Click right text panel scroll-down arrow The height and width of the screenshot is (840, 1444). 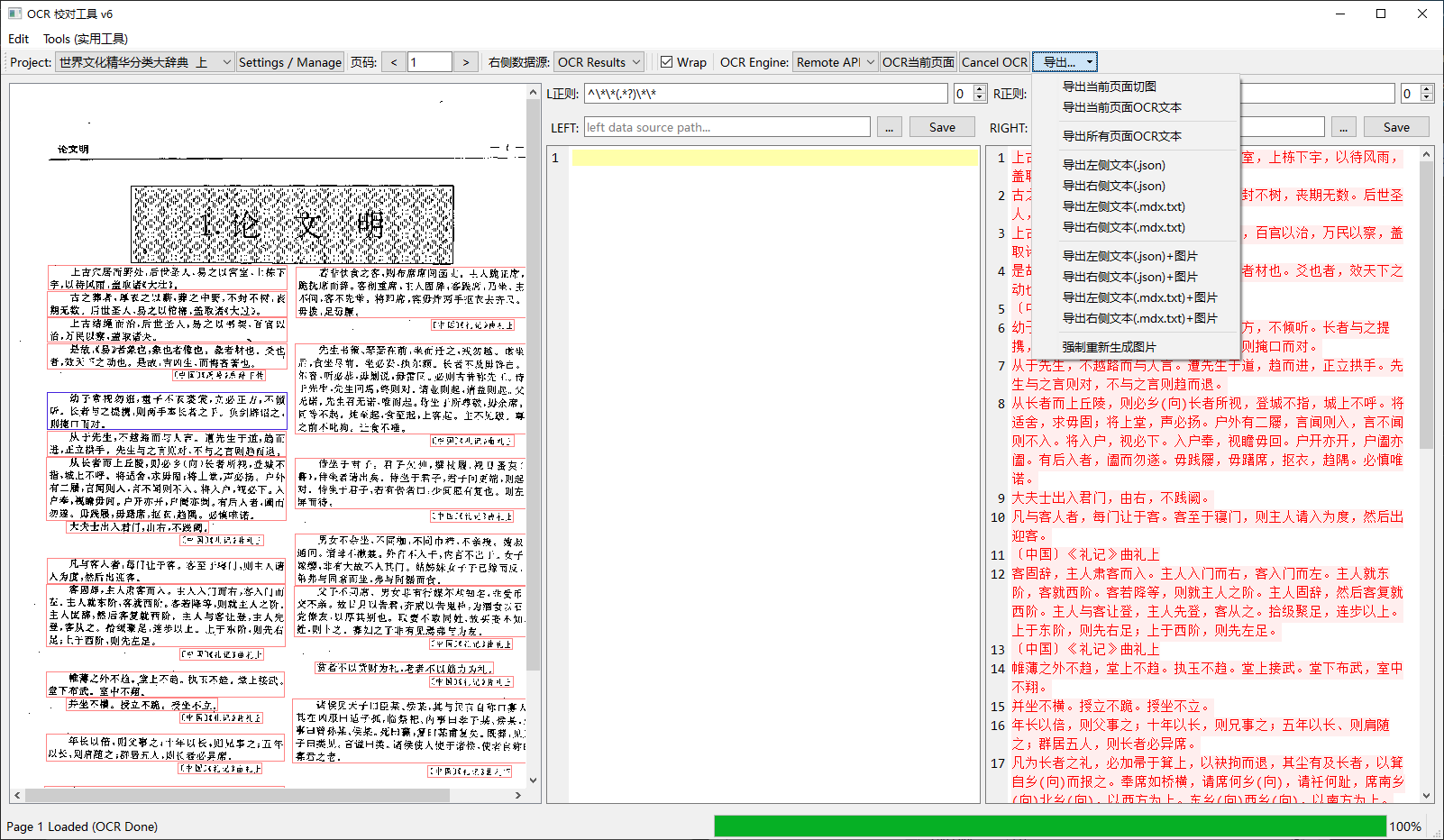tap(1426, 796)
